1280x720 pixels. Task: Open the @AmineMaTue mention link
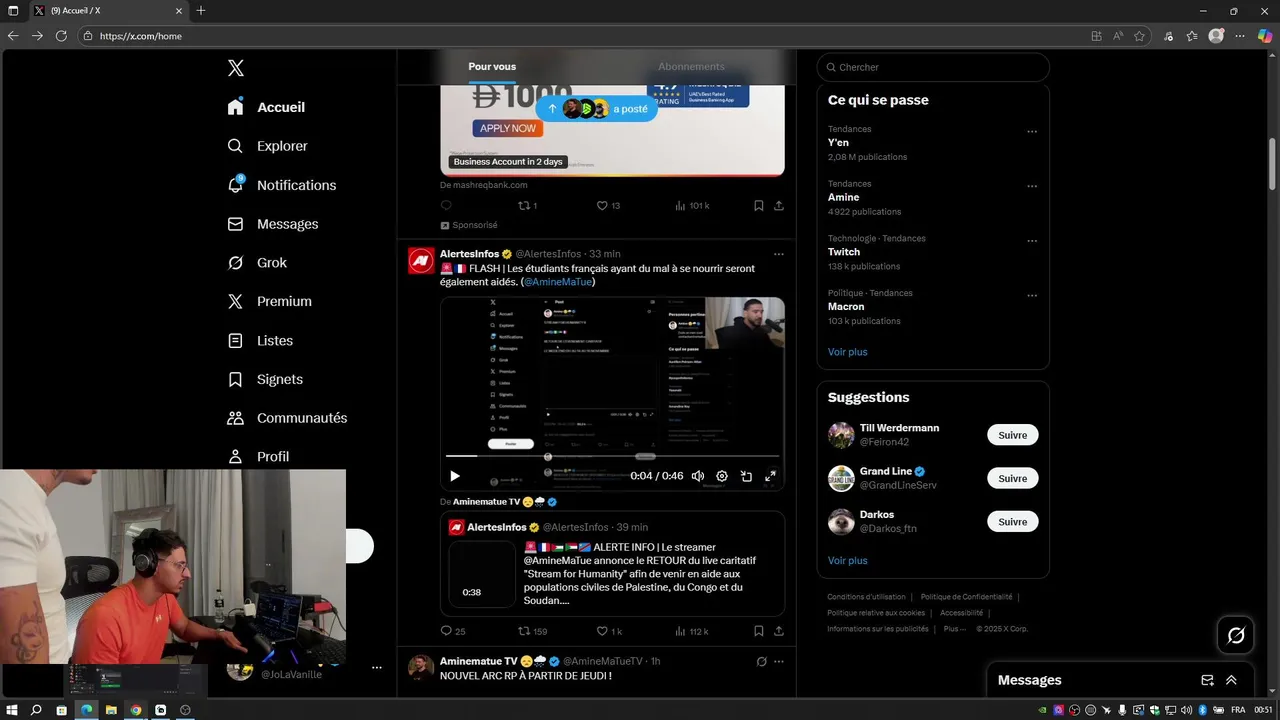coord(558,282)
